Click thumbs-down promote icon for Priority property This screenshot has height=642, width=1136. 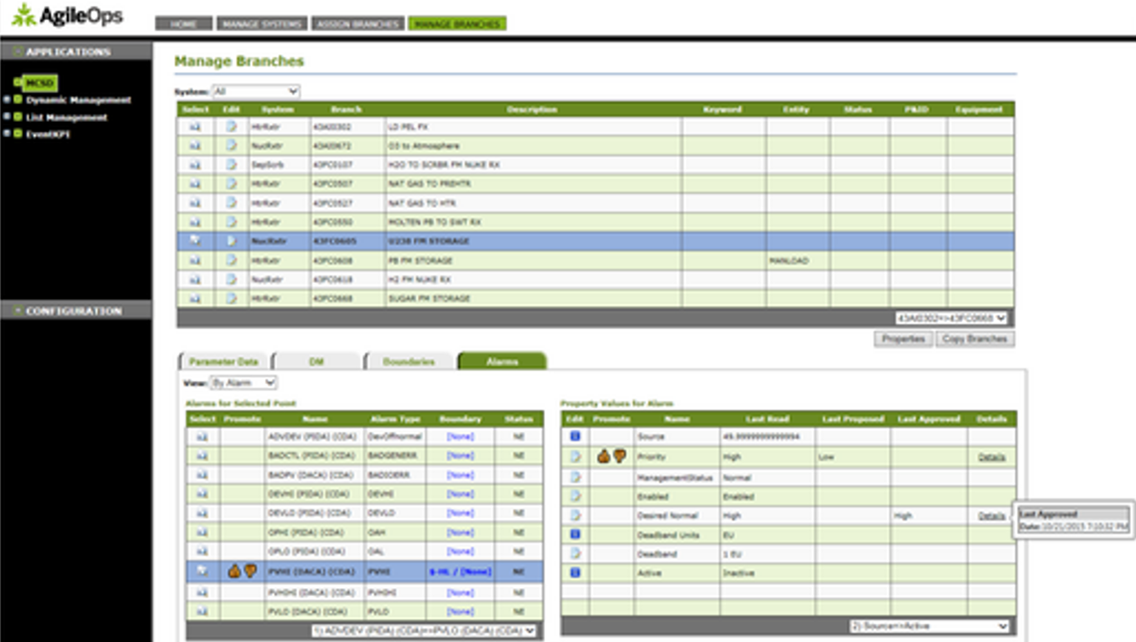(x=619, y=457)
